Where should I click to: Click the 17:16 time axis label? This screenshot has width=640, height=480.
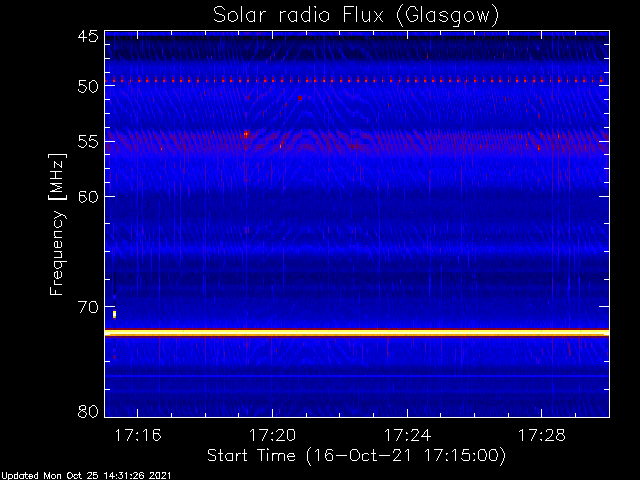click(138, 436)
